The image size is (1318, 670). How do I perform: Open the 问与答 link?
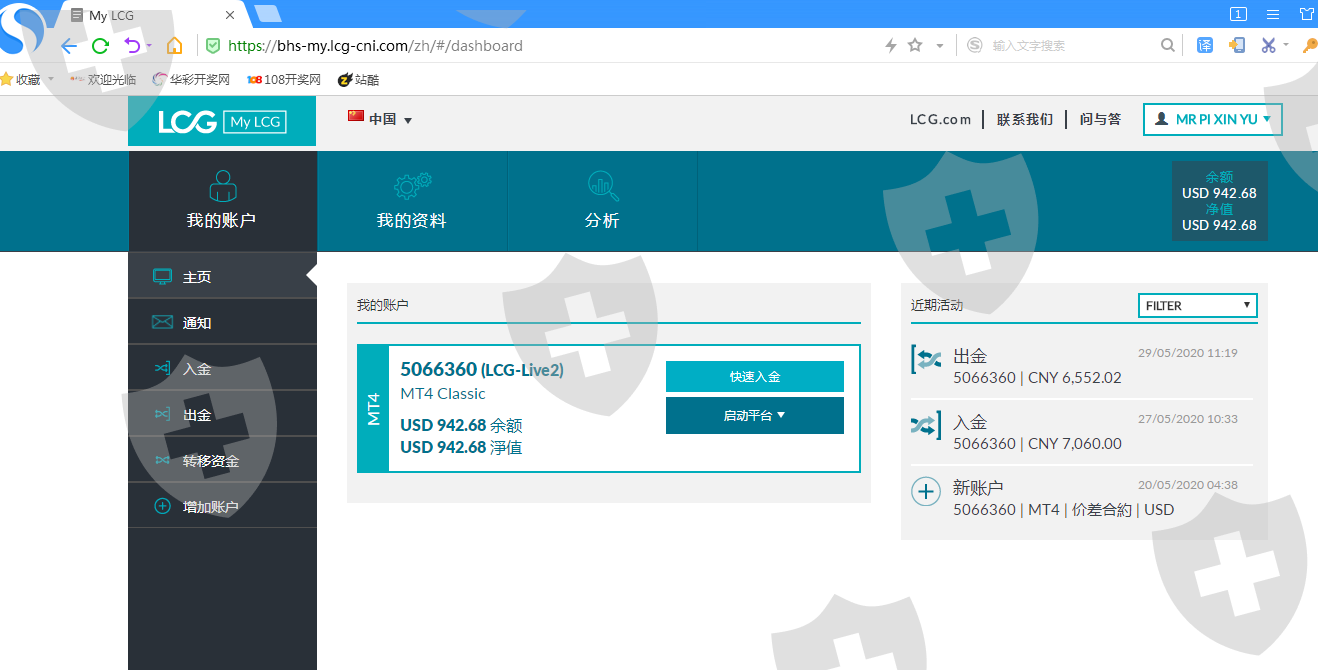1100,119
